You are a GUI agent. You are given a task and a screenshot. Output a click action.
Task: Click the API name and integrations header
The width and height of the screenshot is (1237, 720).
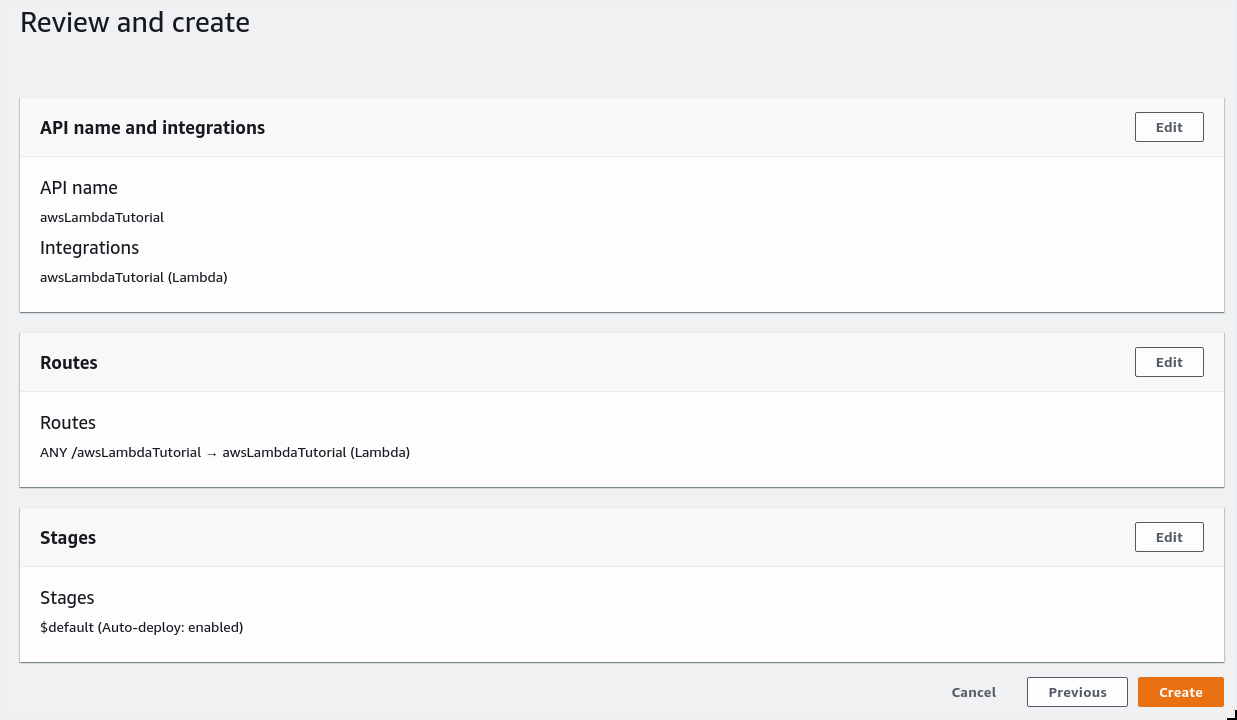click(153, 127)
